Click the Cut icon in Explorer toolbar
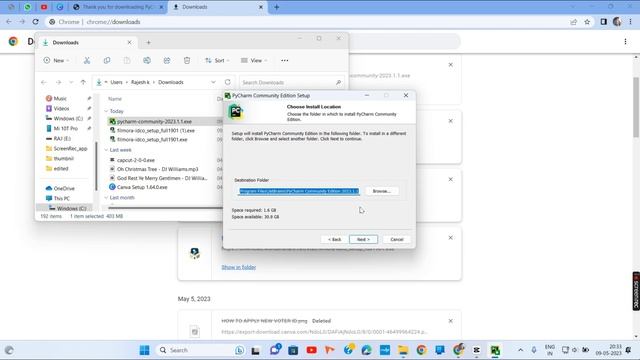 (x=87, y=60)
